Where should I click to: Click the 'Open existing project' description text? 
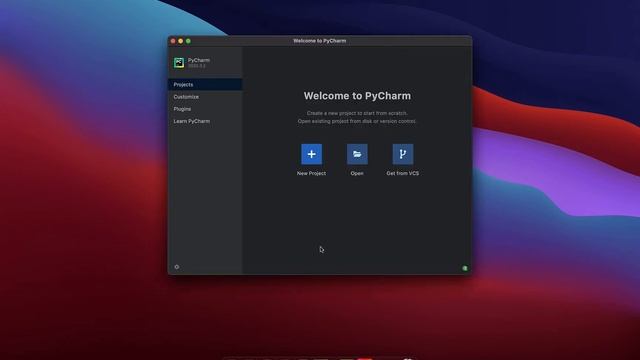coord(357,121)
